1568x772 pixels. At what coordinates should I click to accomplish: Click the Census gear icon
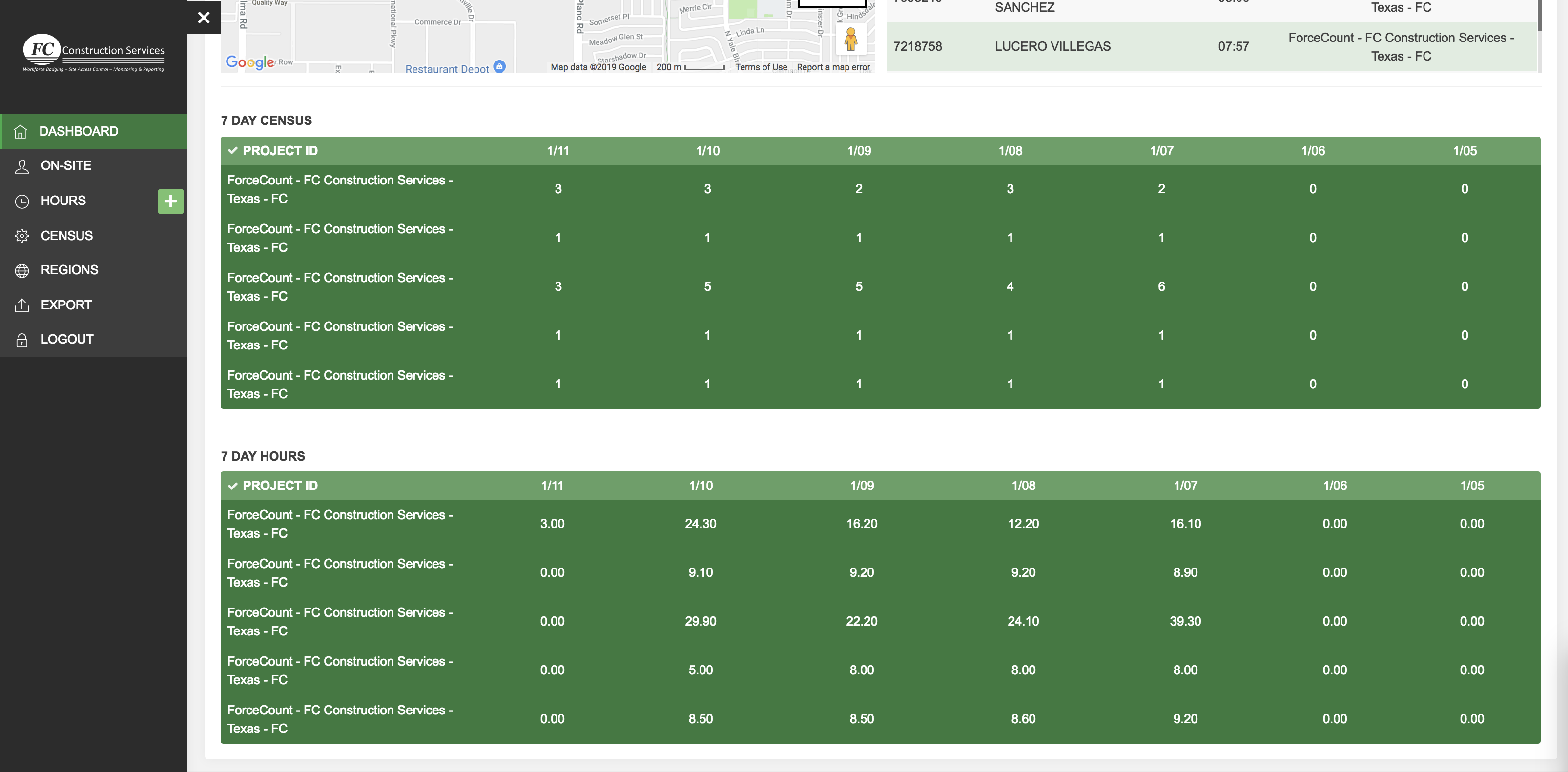pyautogui.click(x=22, y=236)
